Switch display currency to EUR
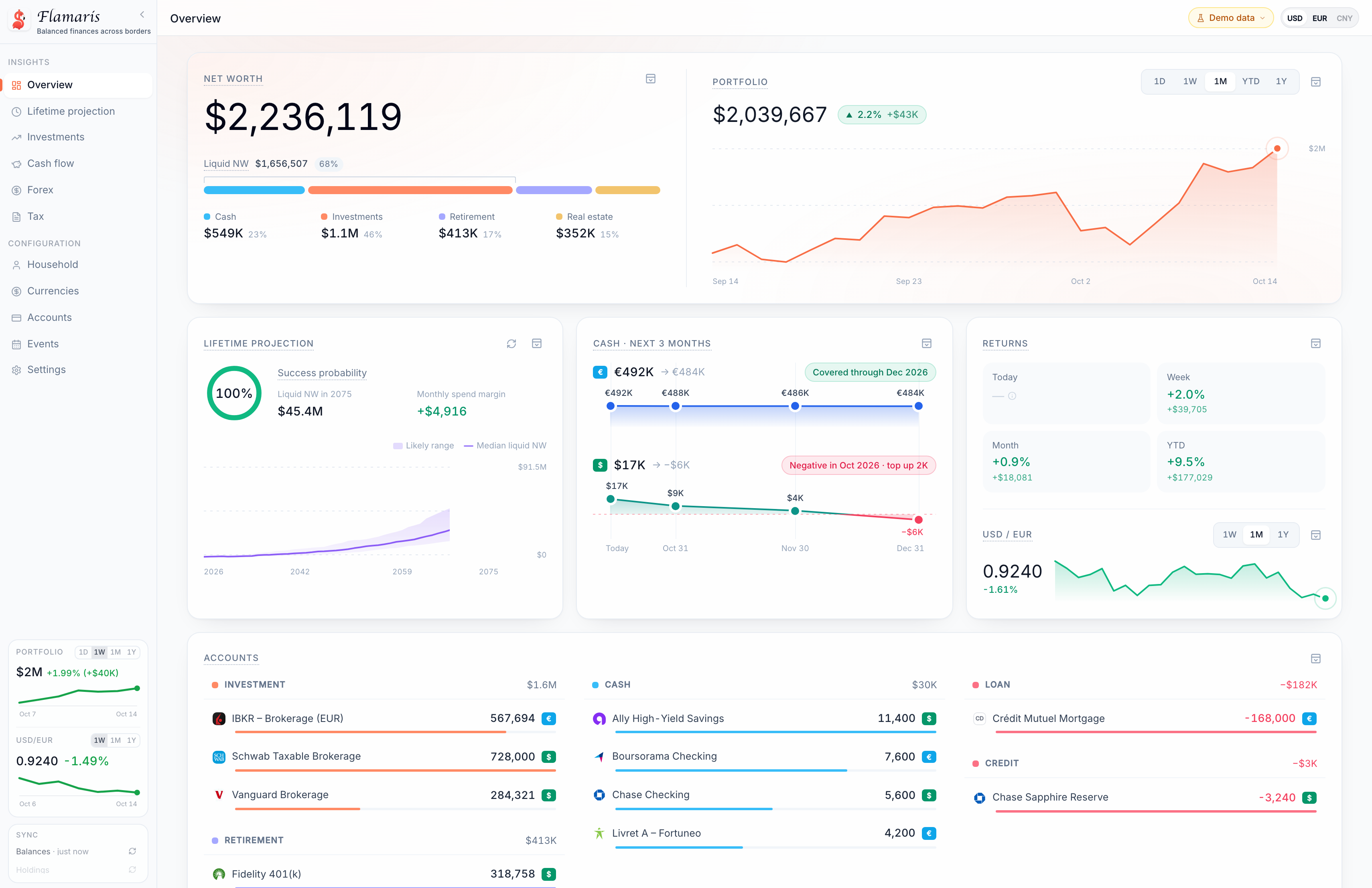1372x888 pixels. 1319,18
